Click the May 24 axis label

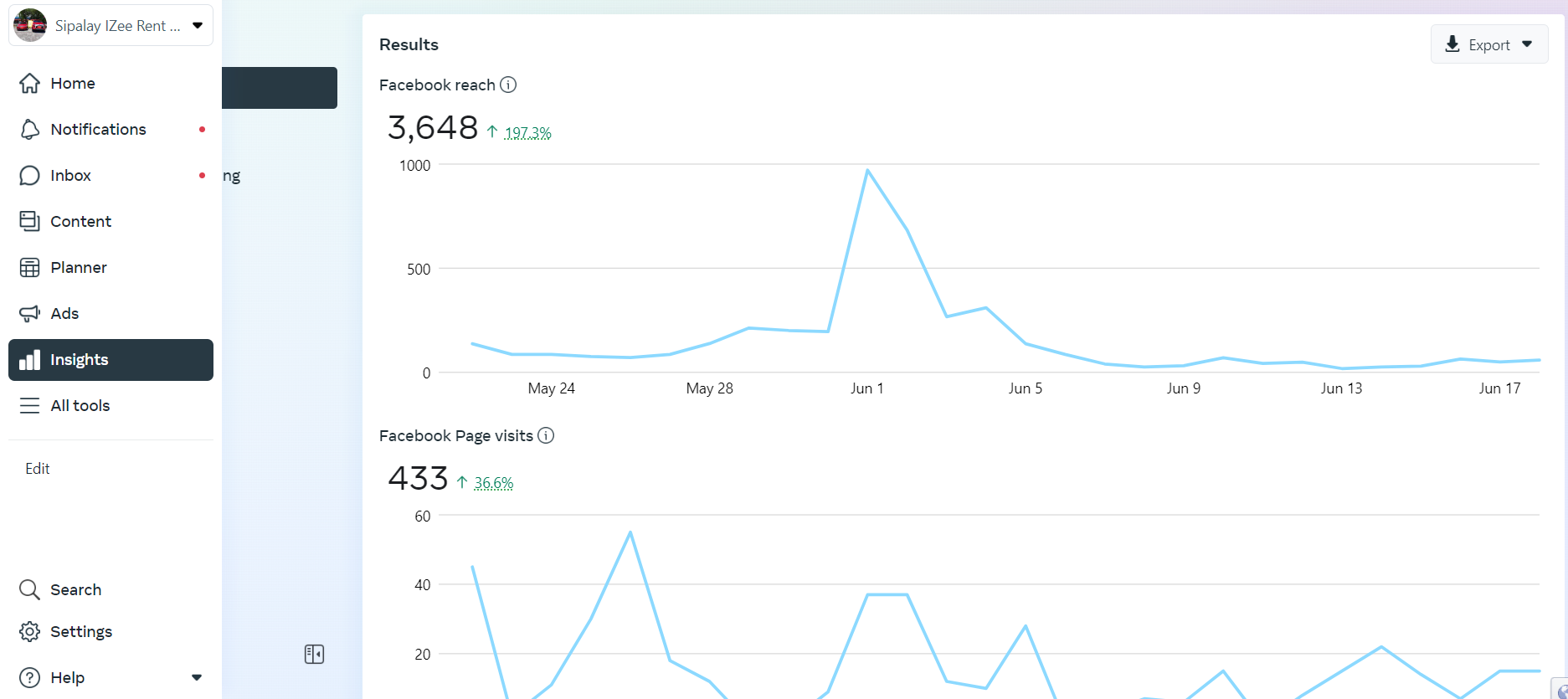point(552,388)
